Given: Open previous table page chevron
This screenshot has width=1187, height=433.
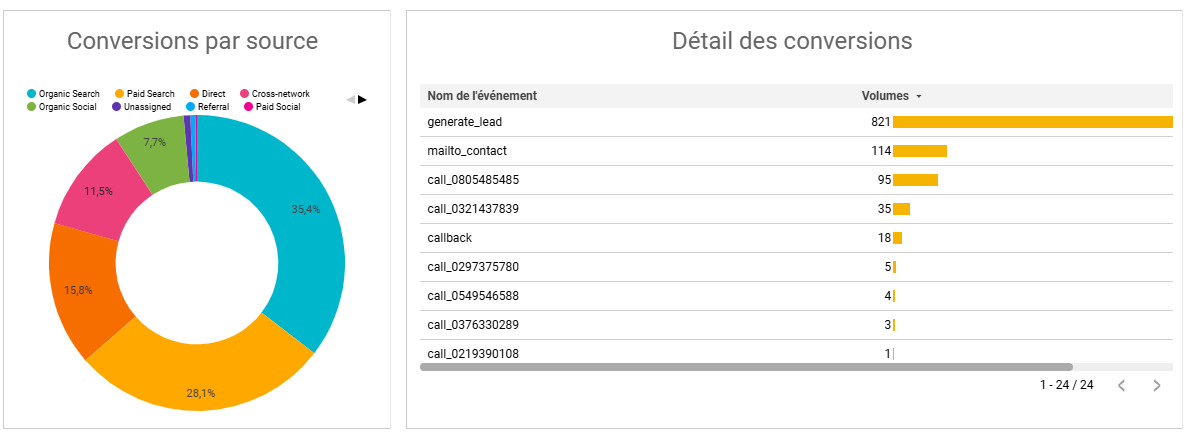Looking at the screenshot, I should click(x=1122, y=385).
